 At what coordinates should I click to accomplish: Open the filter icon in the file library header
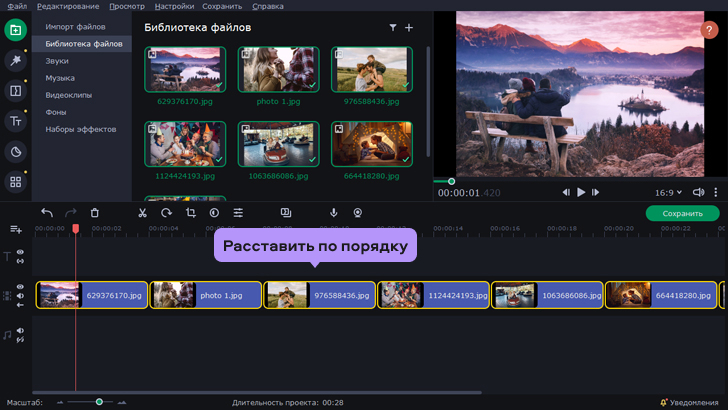(x=392, y=28)
